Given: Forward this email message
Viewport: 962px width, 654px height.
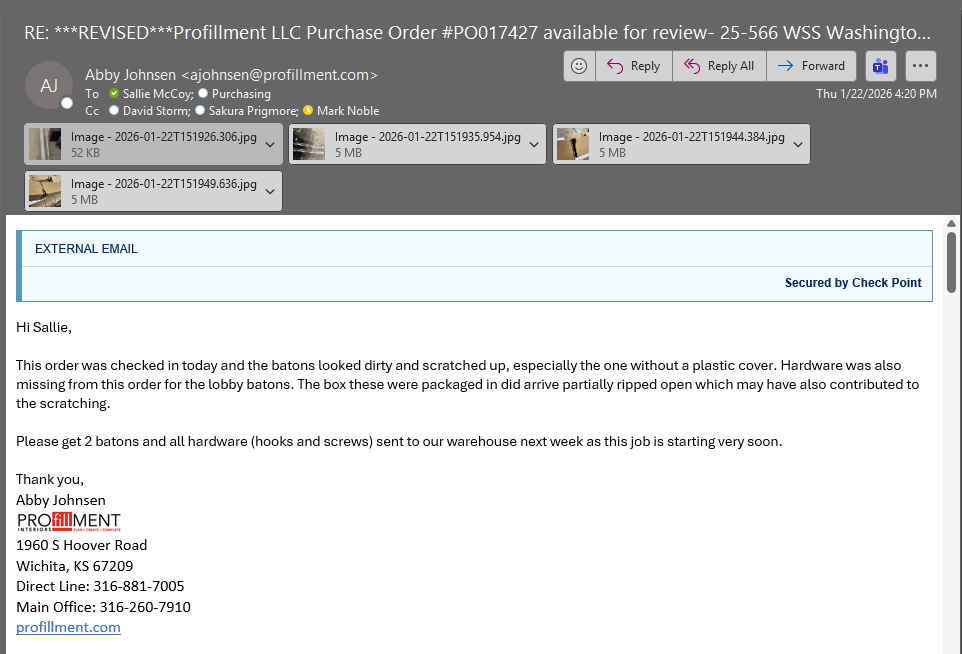Looking at the screenshot, I should (x=811, y=66).
